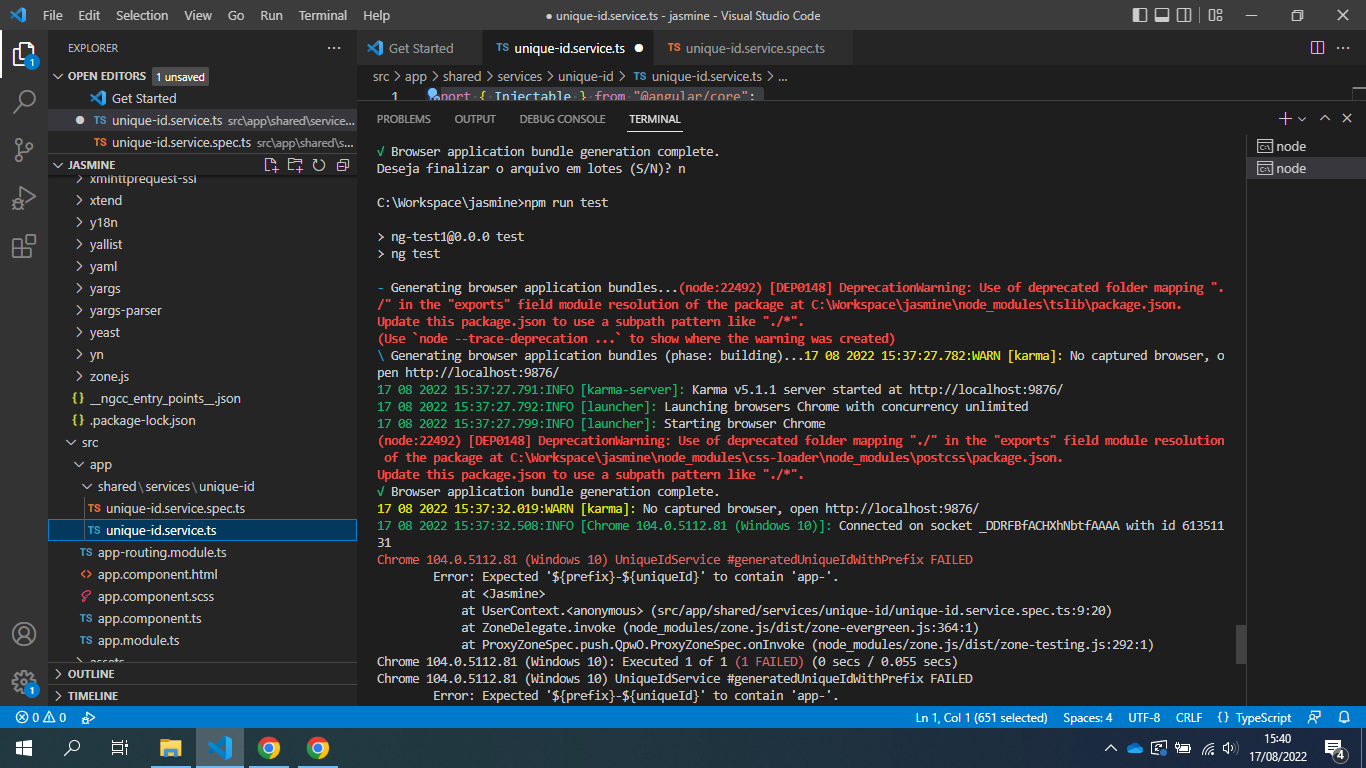Open Explorer more actions ellipsis
Image resolution: width=1366 pixels, height=768 pixels.
coord(334,48)
